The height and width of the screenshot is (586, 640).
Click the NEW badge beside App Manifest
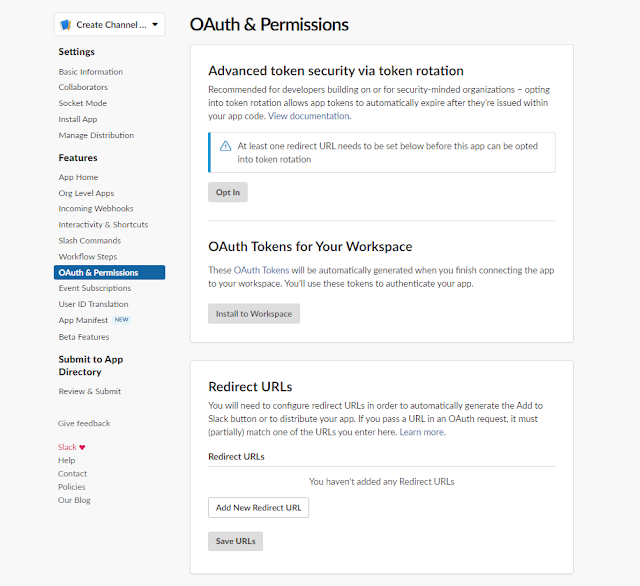click(x=122, y=320)
